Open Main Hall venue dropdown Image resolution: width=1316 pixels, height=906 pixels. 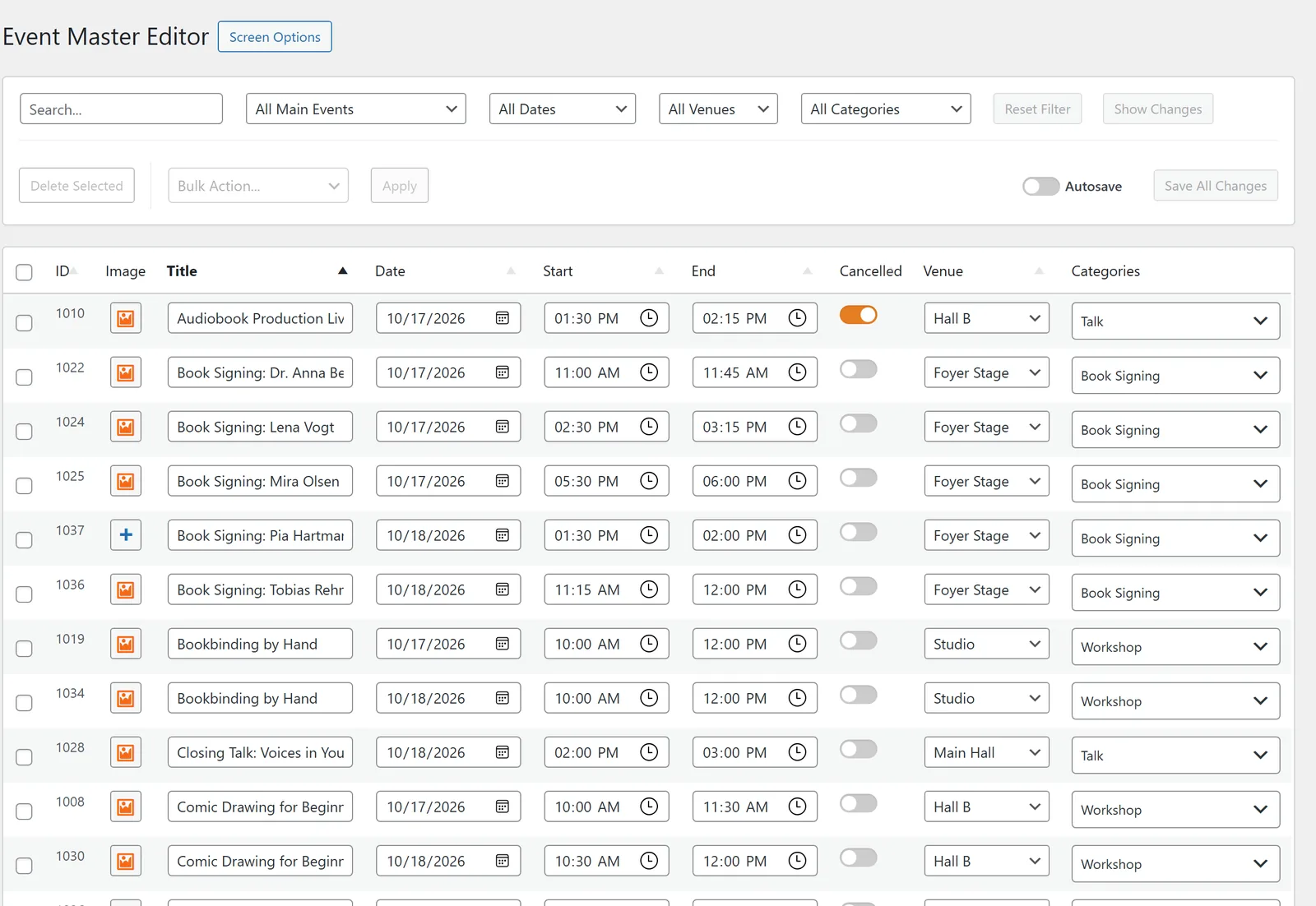[986, 752]
